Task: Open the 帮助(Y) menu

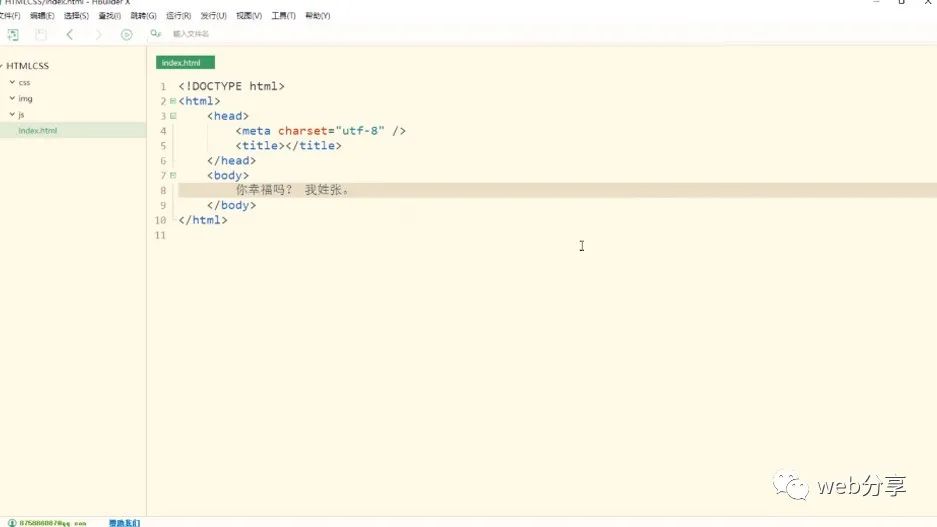Action: (x=317, y=16)
